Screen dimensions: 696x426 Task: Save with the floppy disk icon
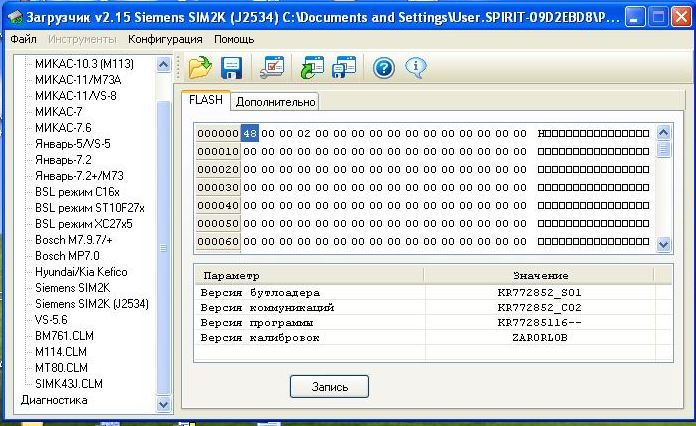[x=231, y=68]
